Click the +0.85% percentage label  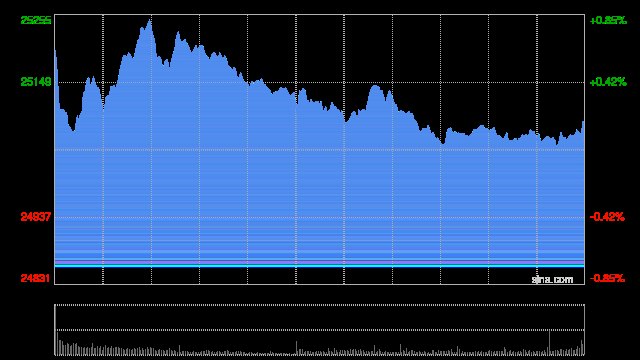point(608,20)
